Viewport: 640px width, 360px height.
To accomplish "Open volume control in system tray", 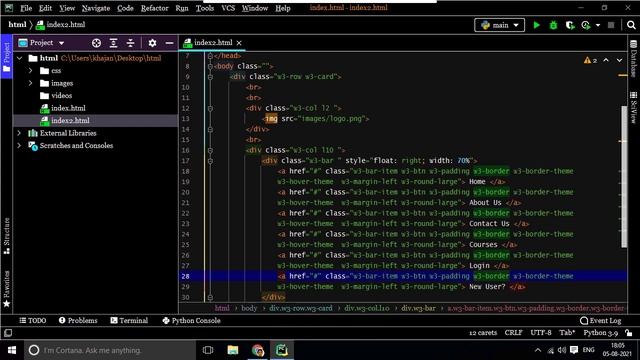I will coord(562,350).
